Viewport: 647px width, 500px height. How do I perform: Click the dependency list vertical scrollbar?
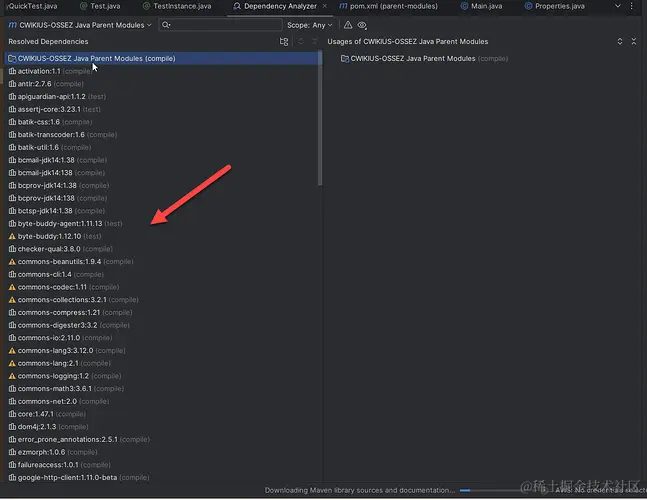(320, 120)
